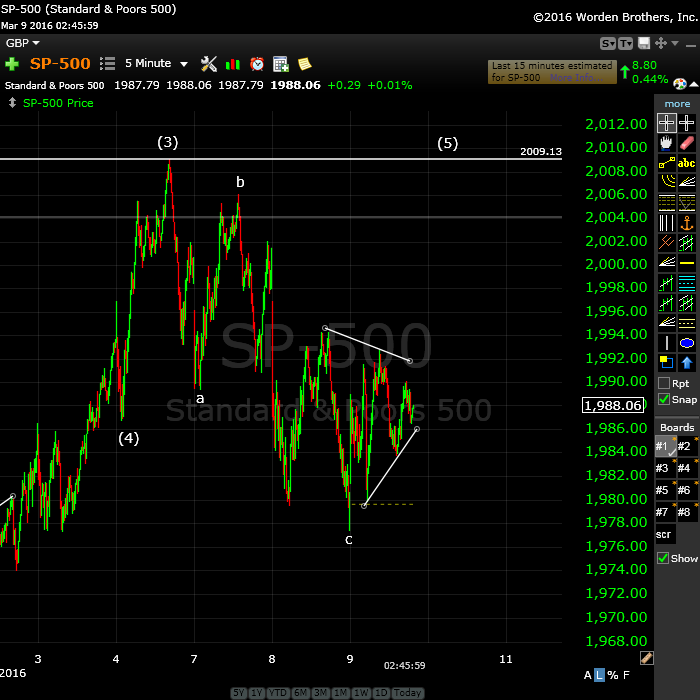
Task: Click the orange SP-500 symbol name
Action: coord(60,63)
